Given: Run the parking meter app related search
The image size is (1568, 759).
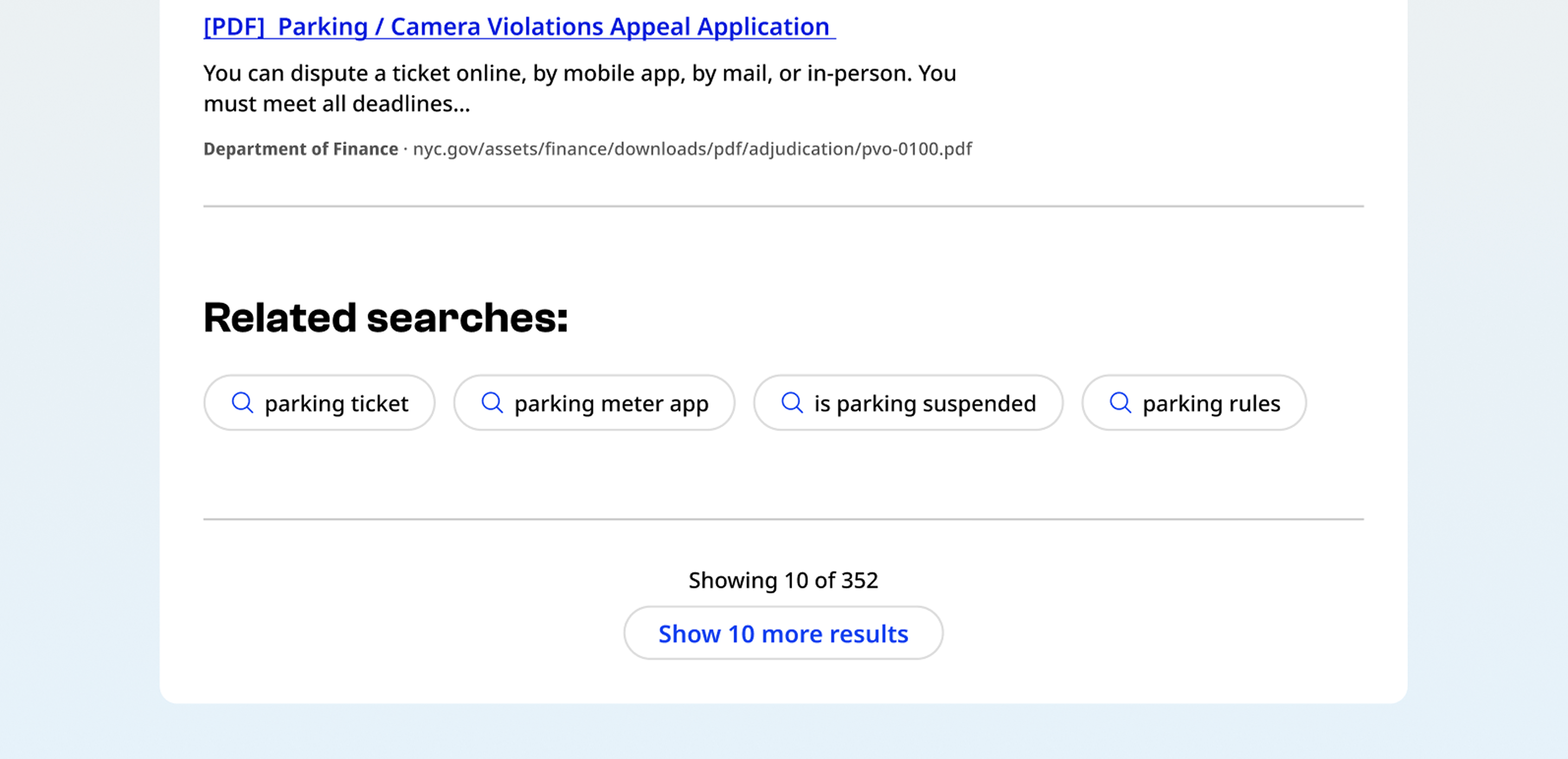Looking at the screenshot, I should 594,402.
